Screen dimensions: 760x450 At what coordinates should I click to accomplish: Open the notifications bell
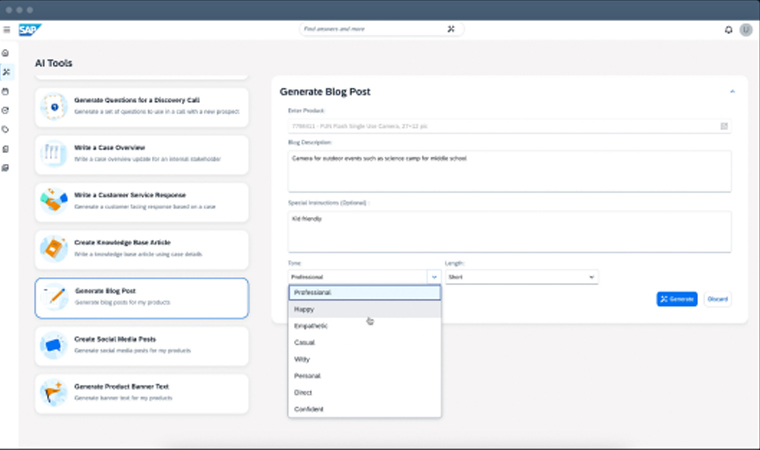(728, 30)
